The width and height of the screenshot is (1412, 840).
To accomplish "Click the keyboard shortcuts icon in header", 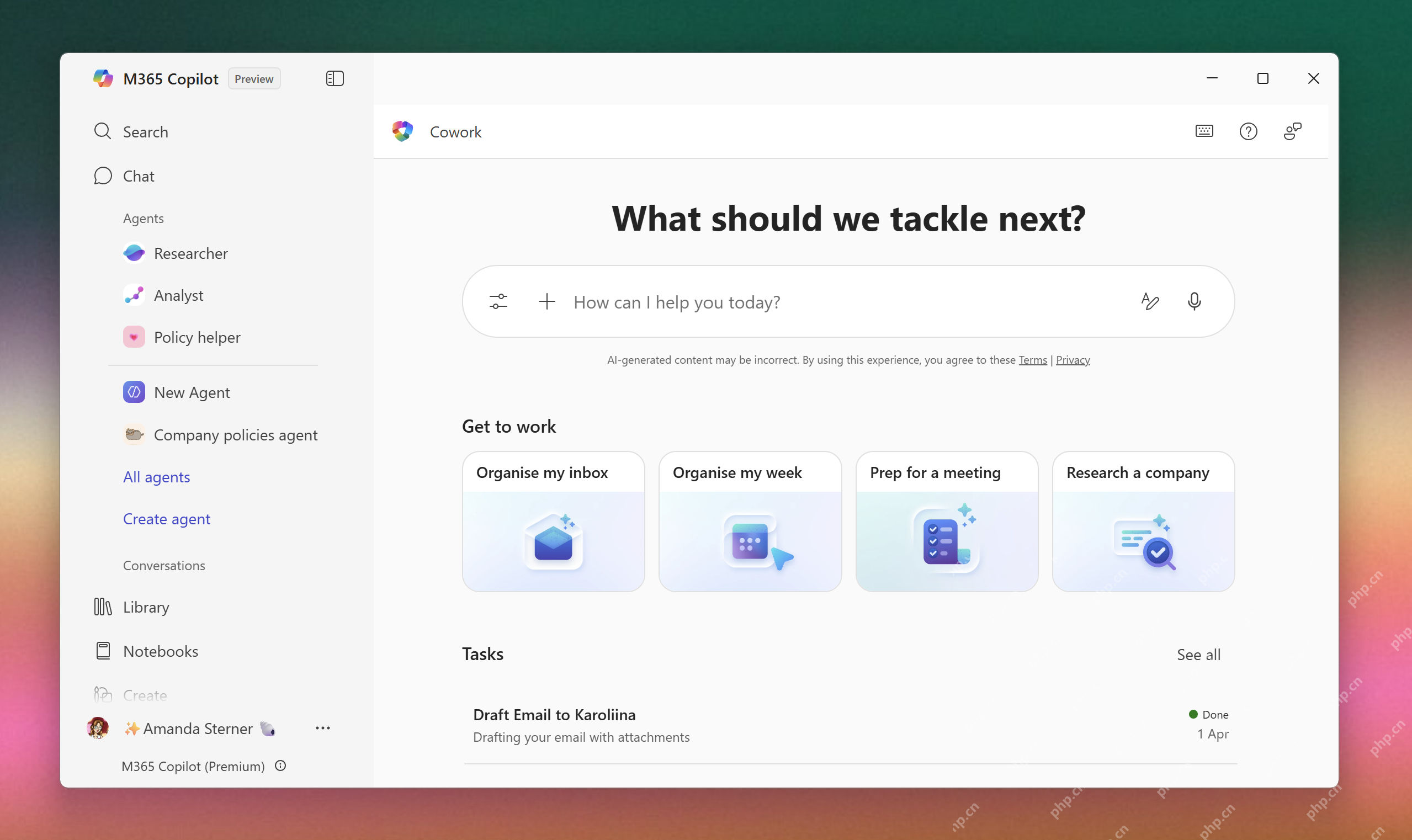I will point(1204,131).
